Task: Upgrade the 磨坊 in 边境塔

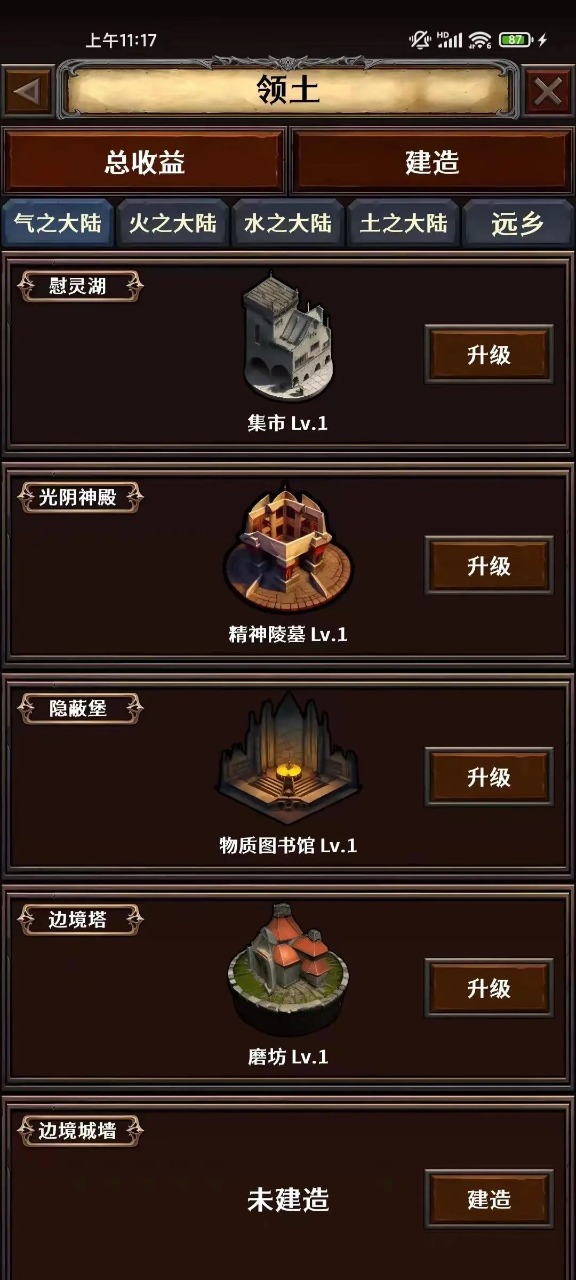Action: [x=489, y=988]
